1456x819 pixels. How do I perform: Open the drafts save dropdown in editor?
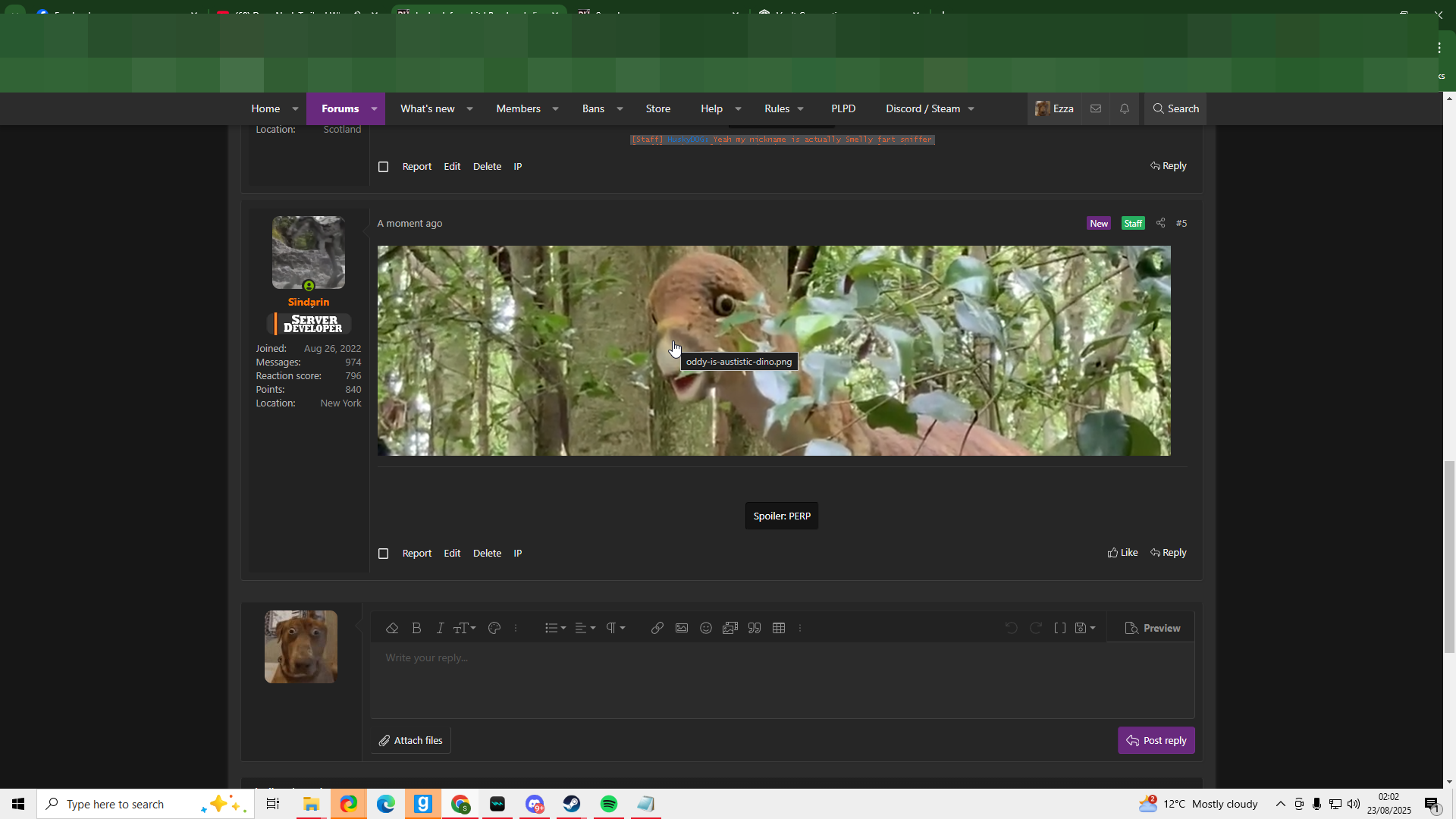1085,628
